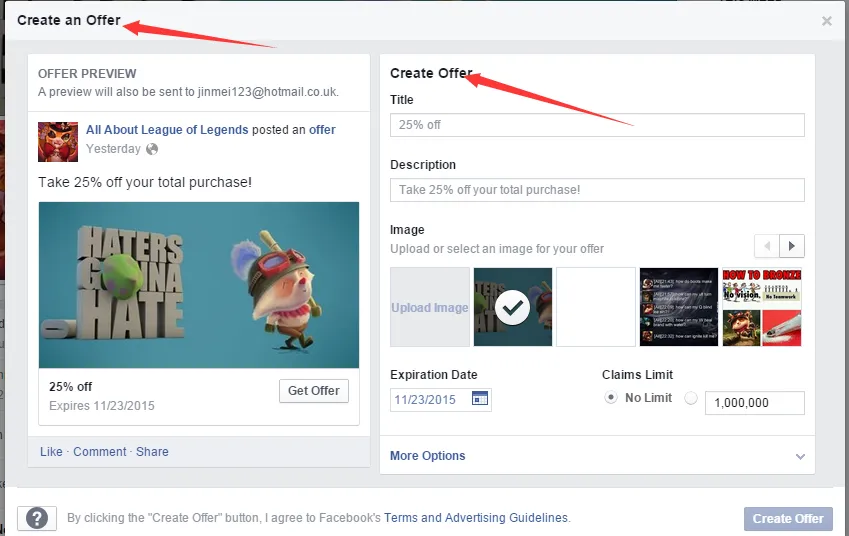Click the Create Offer submit button
Screen dimensions: 849x536
point(788,519)
